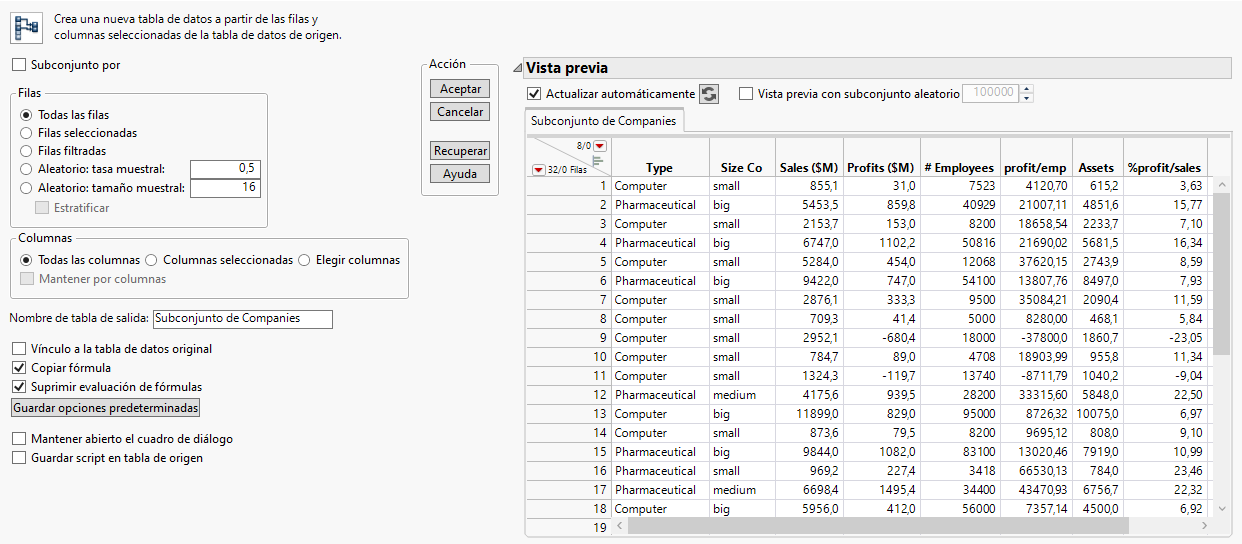Increase random subset size with up arrow
1242x544 pixels.
1026,89
